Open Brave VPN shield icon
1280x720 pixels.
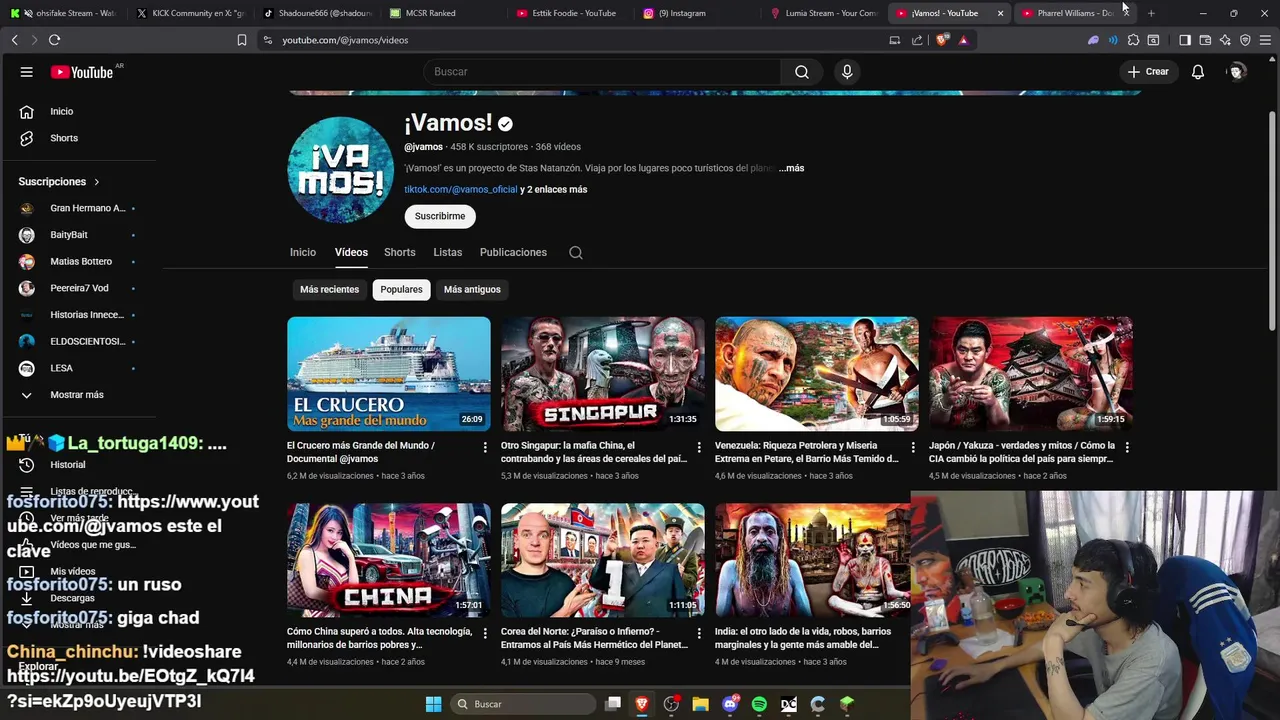1245,40
